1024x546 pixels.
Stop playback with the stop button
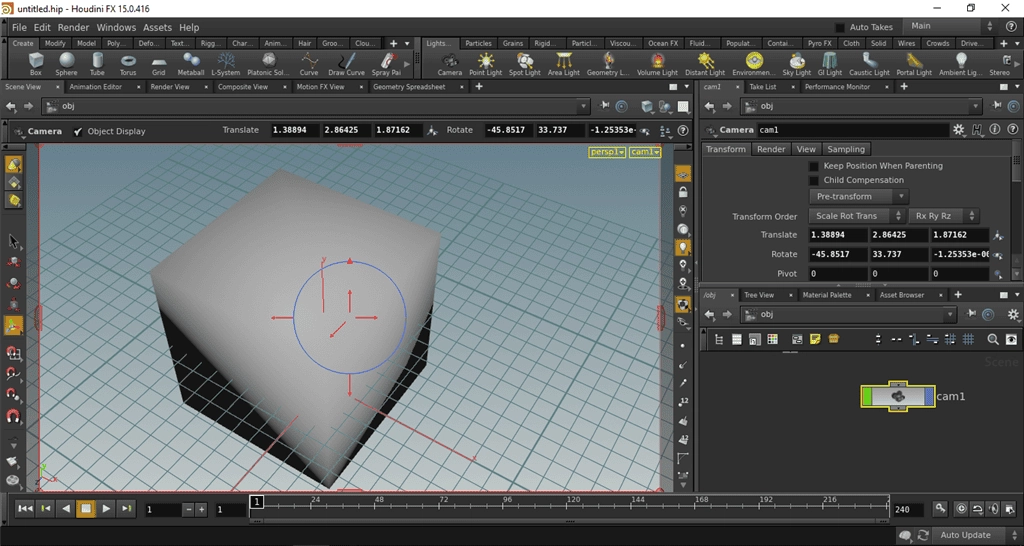(x=86, y=509)
